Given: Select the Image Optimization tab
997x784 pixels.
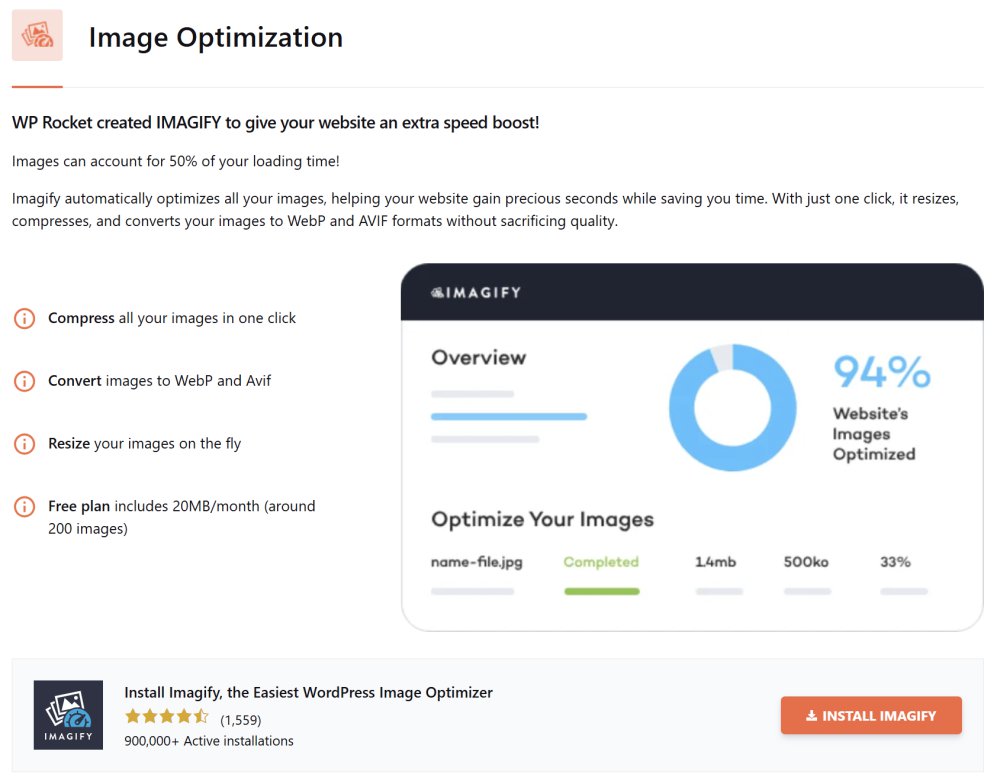Looking at the screenshot, I should pos(215,37).
